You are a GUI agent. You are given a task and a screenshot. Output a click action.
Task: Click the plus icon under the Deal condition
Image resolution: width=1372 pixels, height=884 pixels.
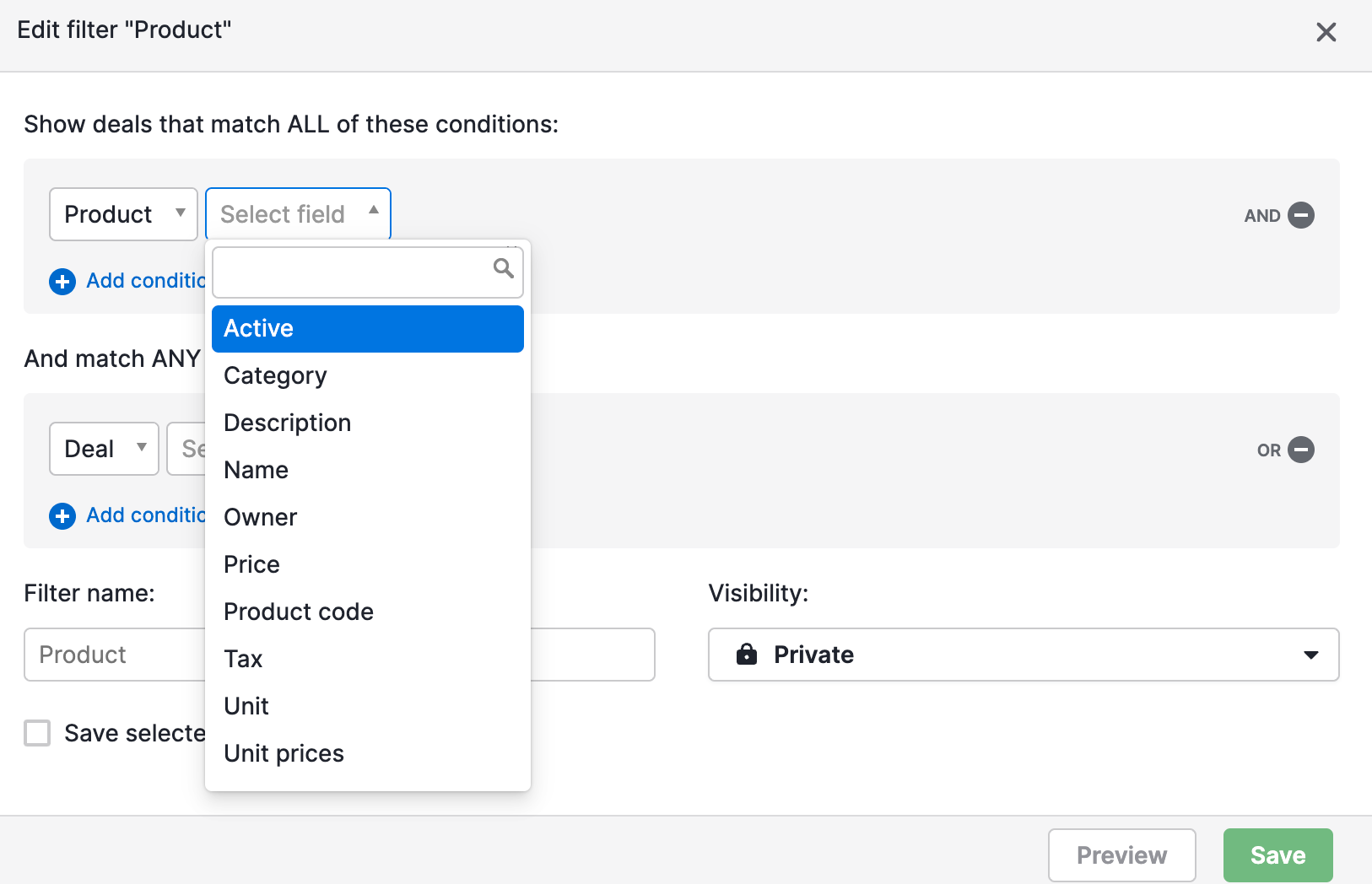(62, 515)
